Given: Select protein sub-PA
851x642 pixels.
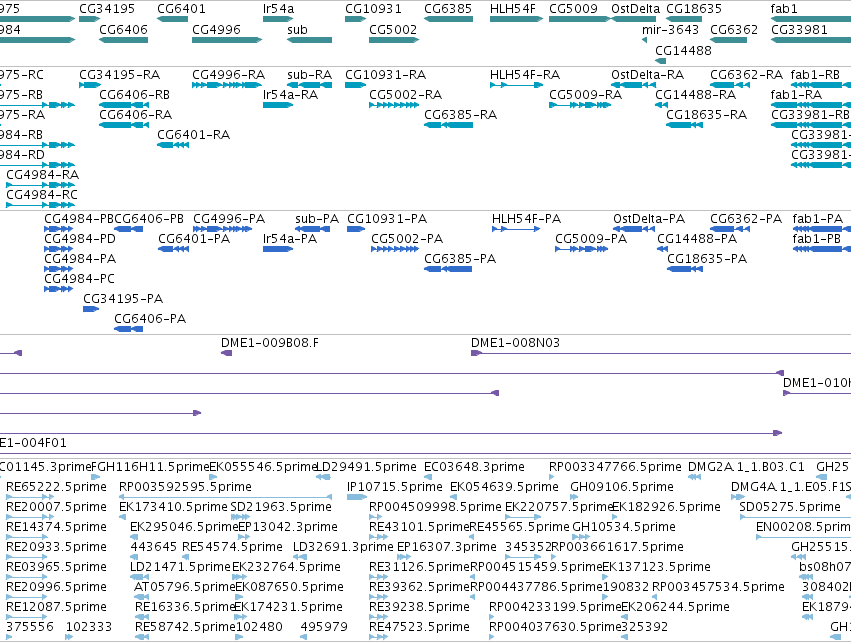Looking at the screenshot, I should click(312, 229).
